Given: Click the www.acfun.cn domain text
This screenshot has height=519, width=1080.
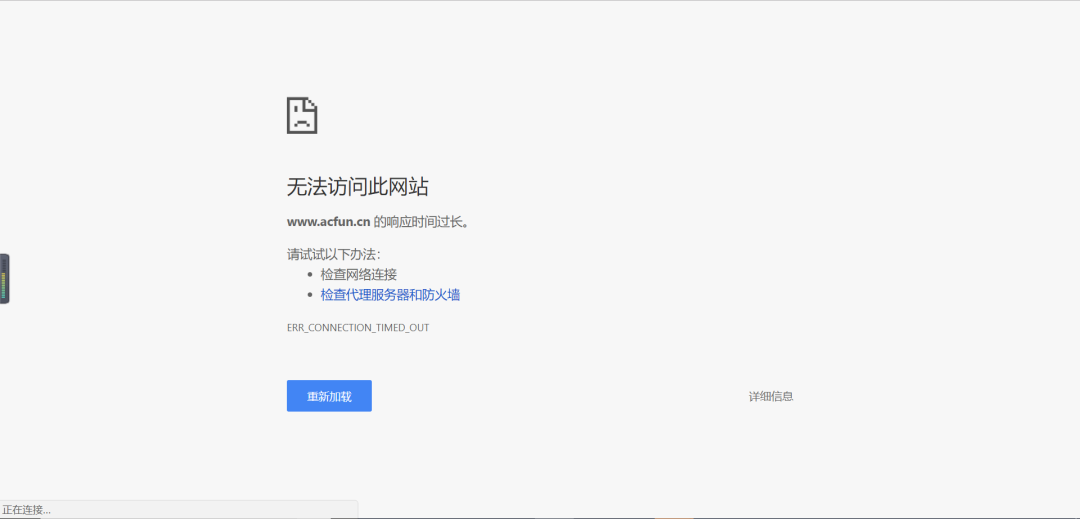Looking at the screenshot, I should click(329, 222).
